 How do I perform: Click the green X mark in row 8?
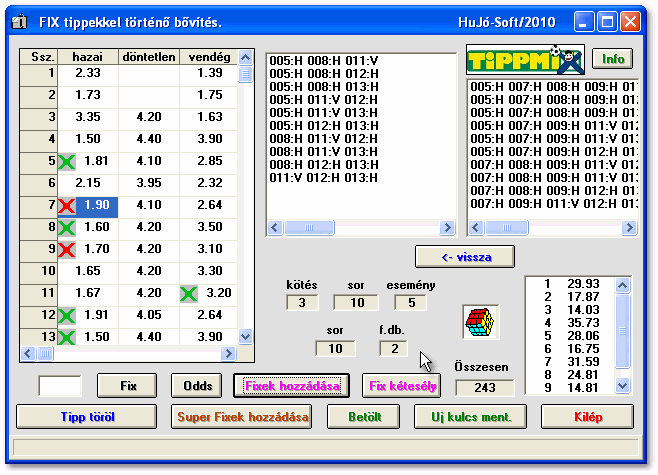point(67,227)
